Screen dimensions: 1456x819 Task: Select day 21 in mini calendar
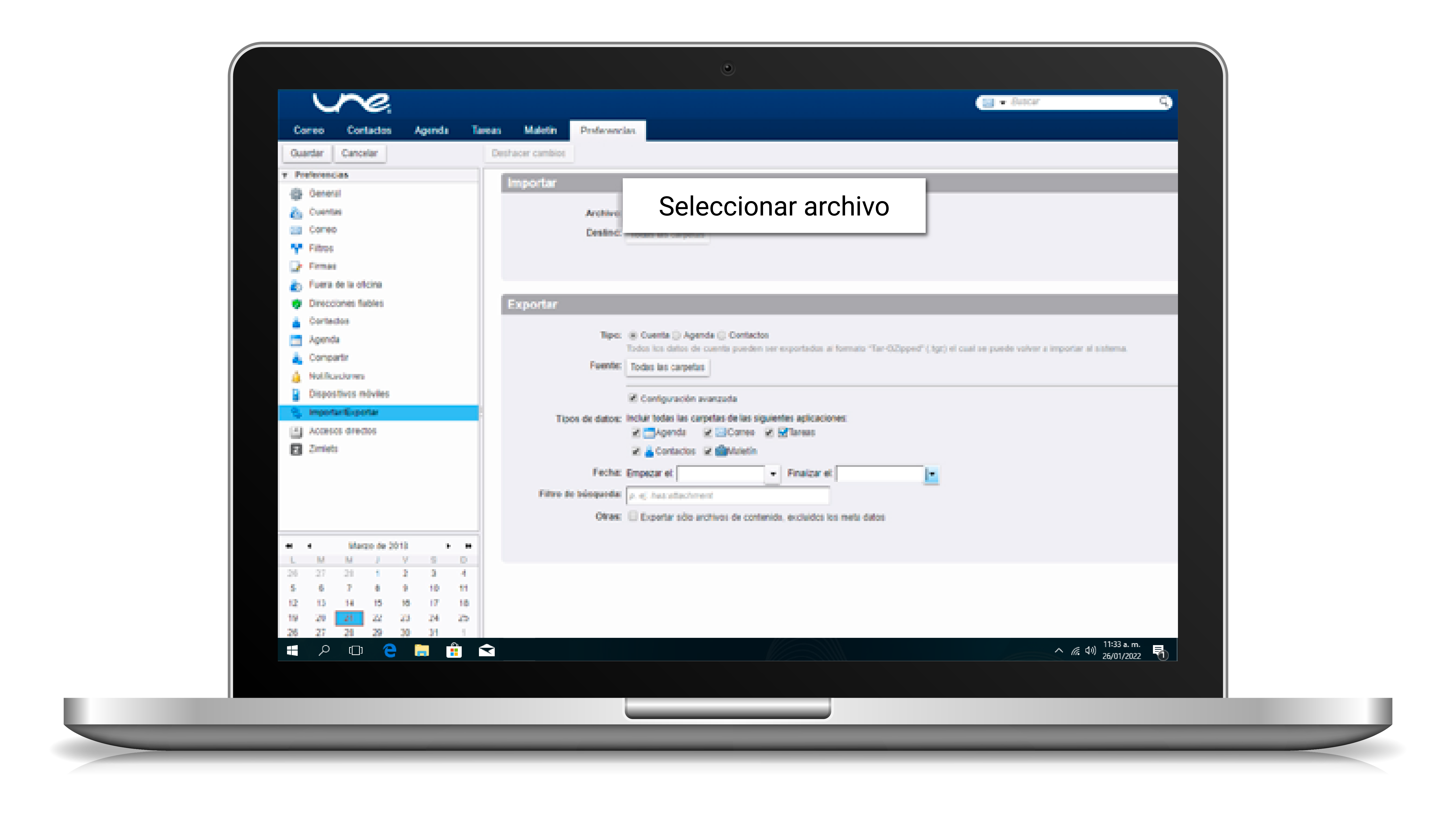click(x=349, y=618)
